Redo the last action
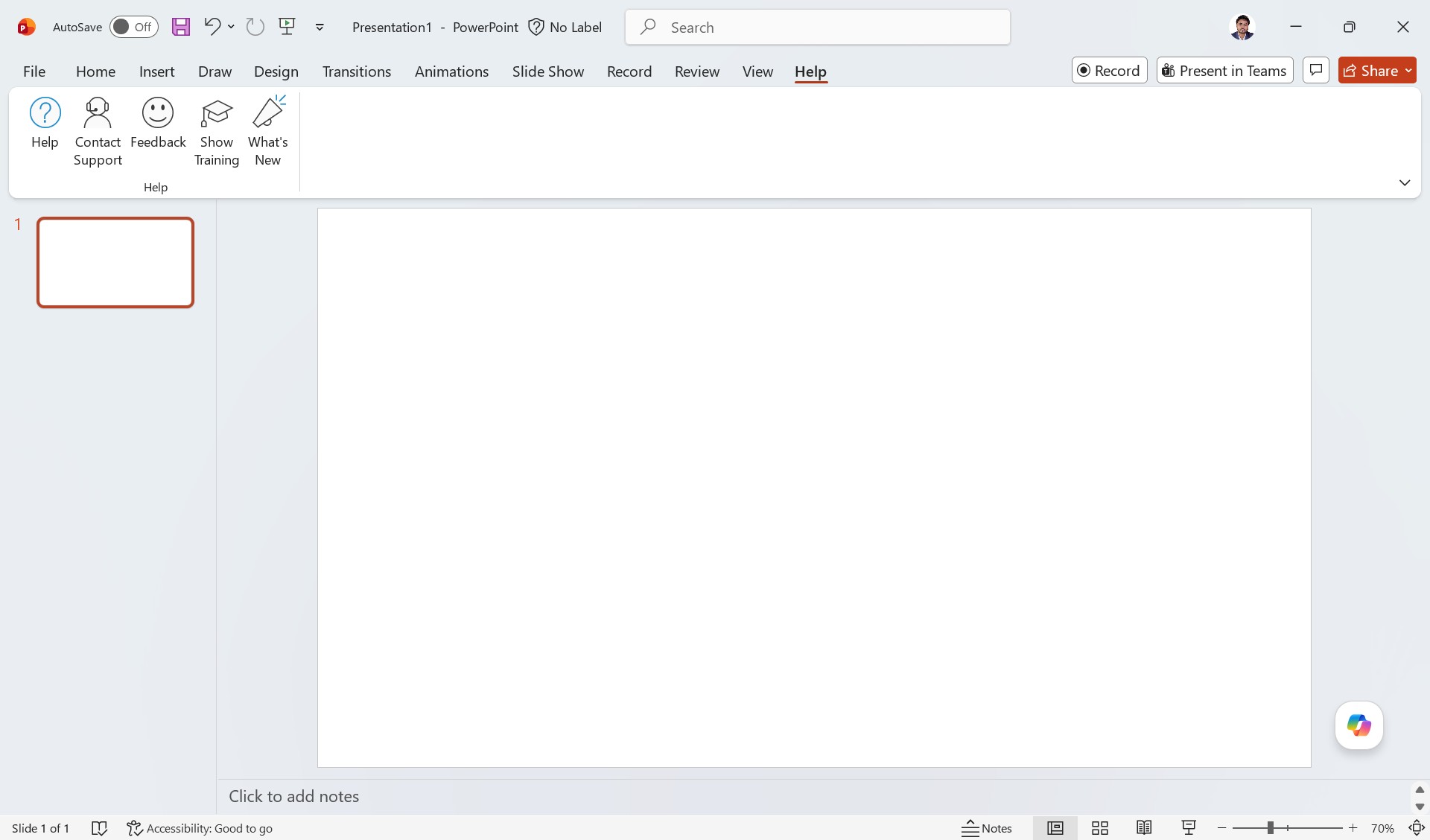 [255, 27]
